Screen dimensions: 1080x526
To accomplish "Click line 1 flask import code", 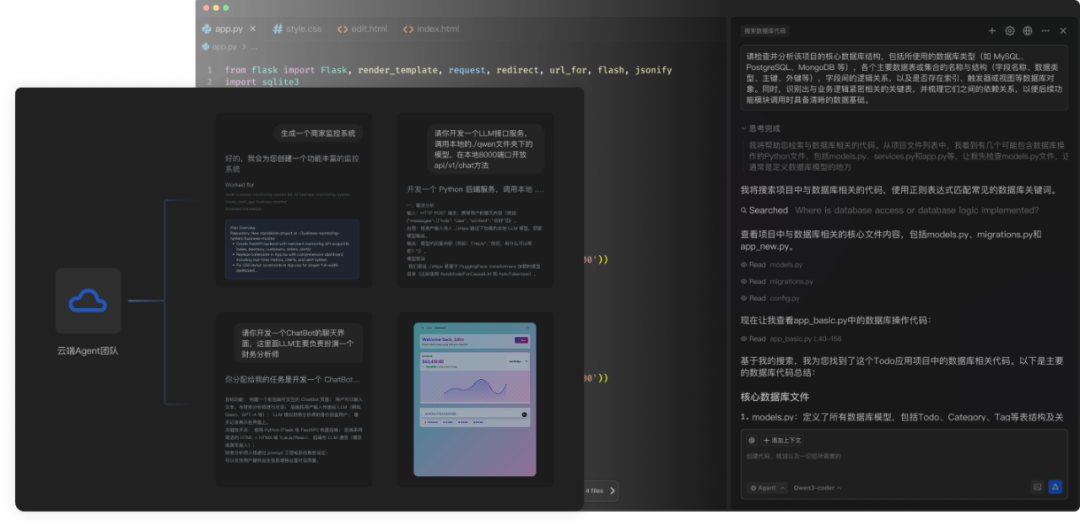I will [x=448, y=70].
